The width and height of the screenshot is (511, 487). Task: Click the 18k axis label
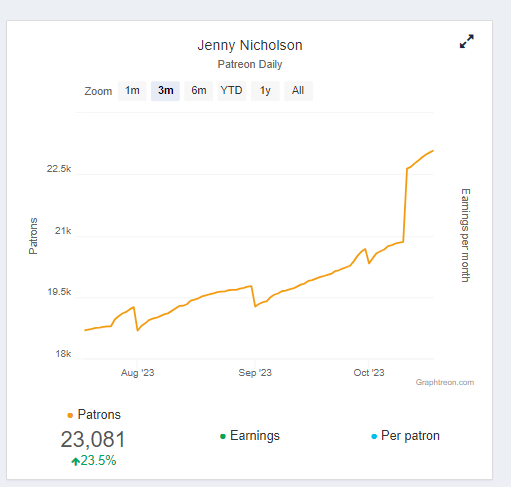pos(63,354)
